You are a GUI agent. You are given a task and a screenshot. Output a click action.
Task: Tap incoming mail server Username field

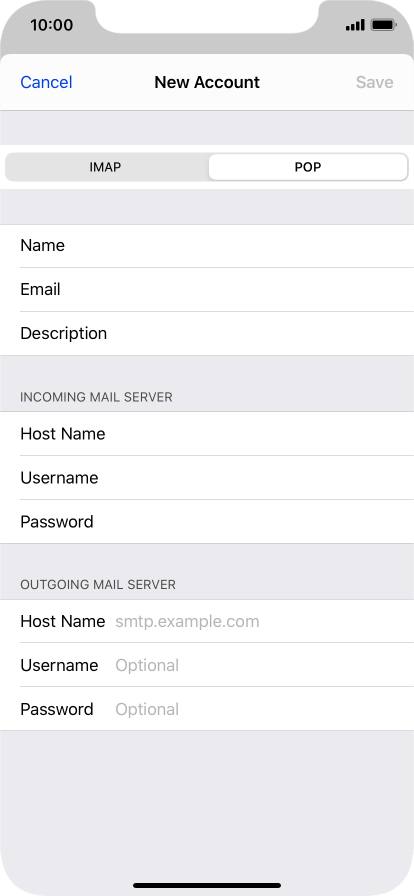pos(207,478)
